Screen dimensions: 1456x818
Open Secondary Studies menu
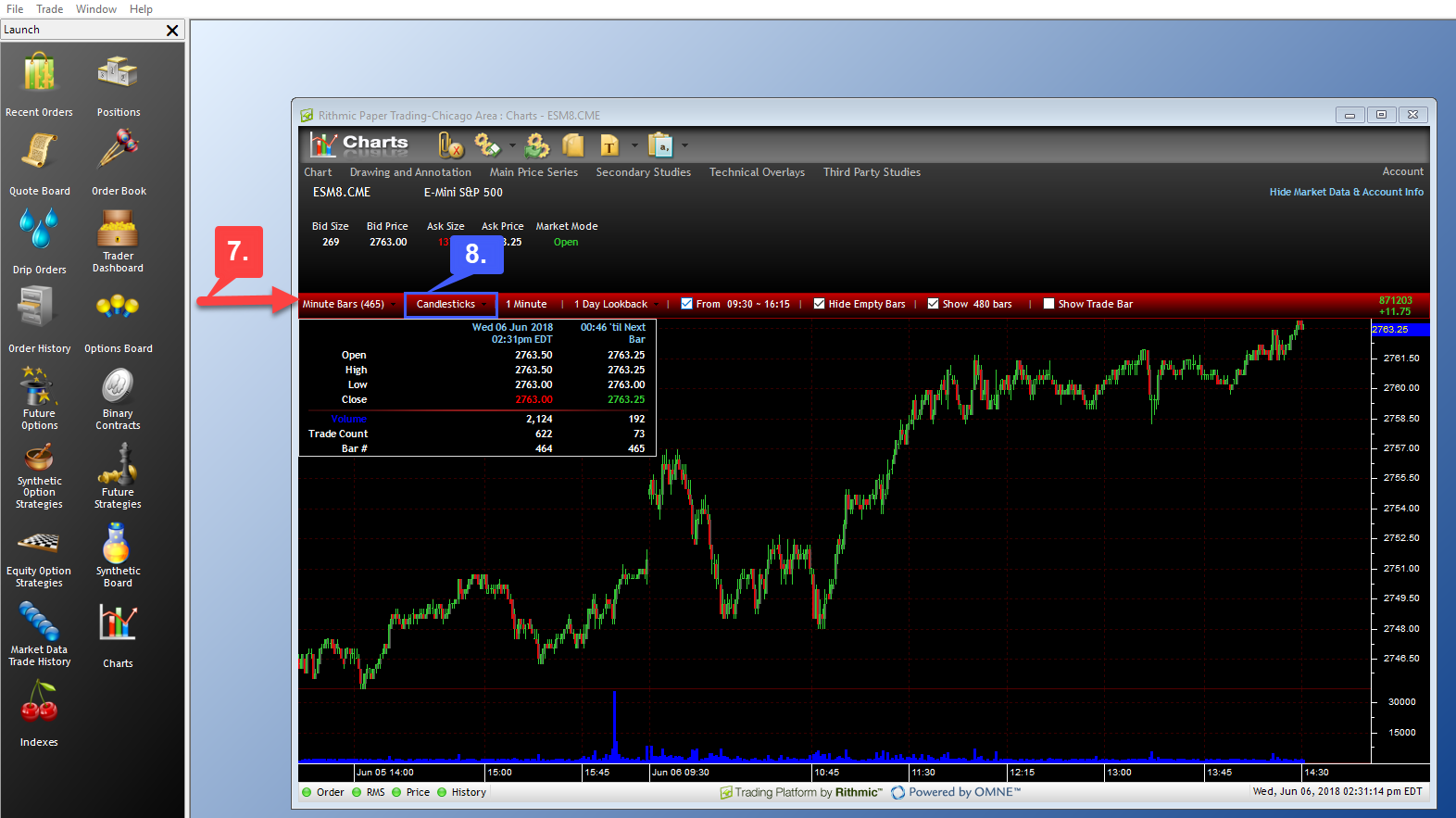click(644, 172)
